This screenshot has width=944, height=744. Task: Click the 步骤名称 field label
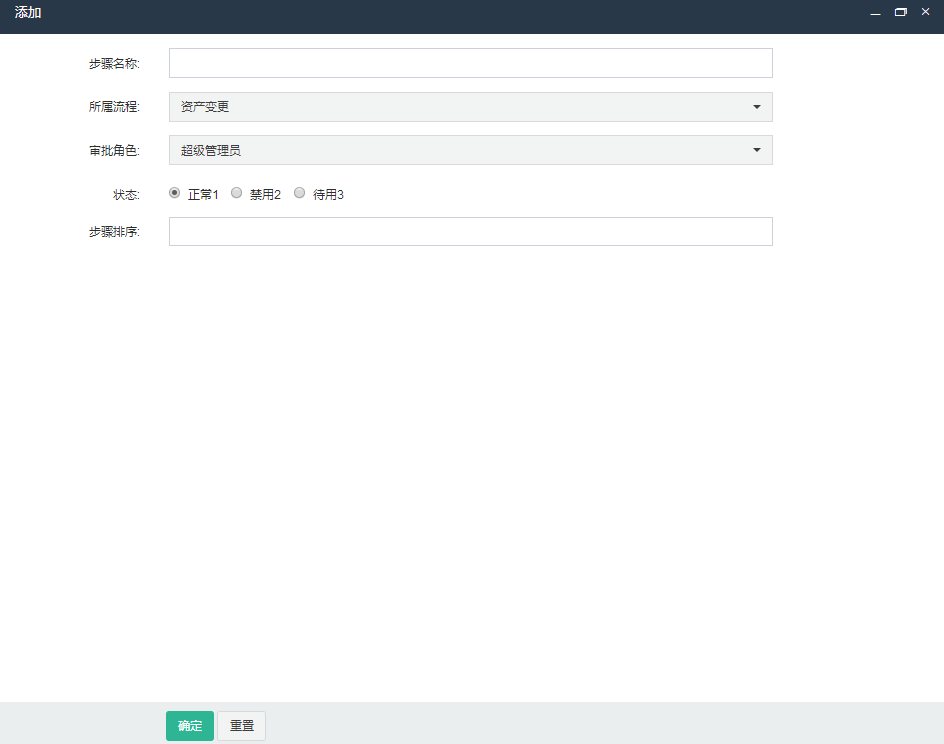[x=114, y=64]
